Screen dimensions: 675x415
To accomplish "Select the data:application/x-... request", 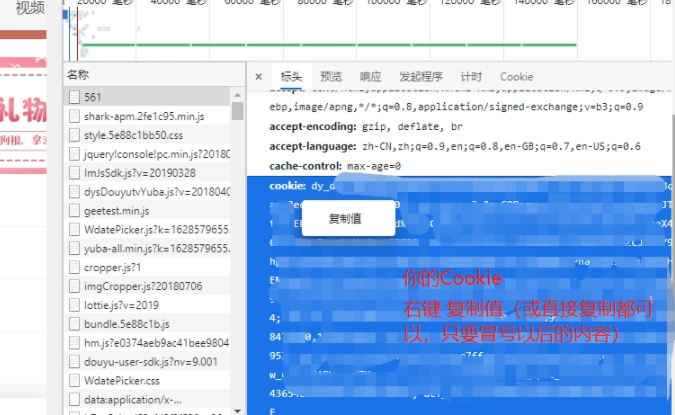I will [147, 400].
